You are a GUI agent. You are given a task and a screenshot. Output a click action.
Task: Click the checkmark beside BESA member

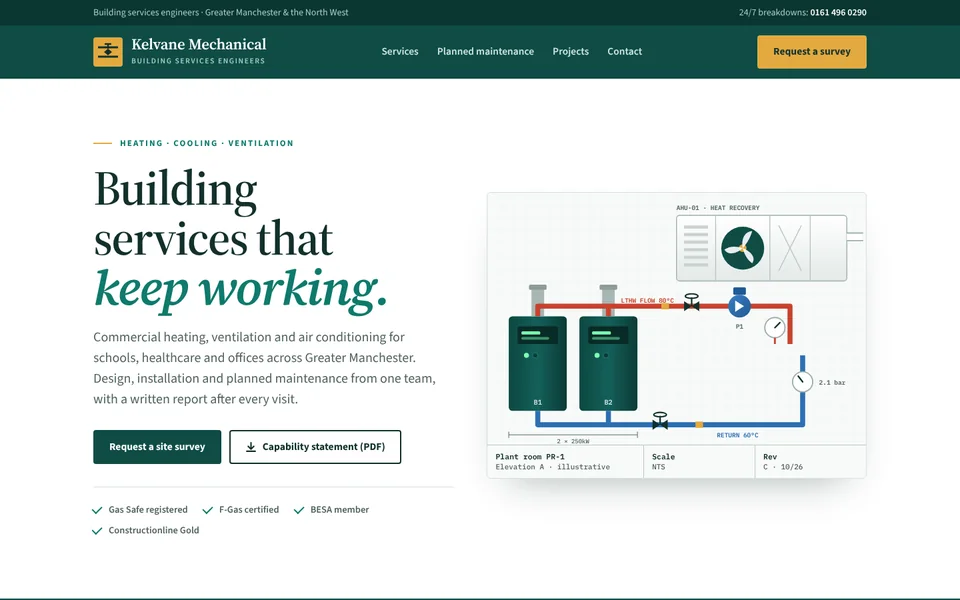(299, 510)
